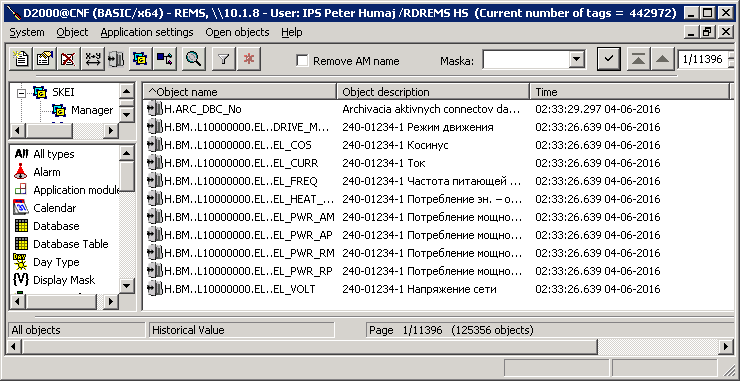Click the checkmark apply mask button
Image resolution: width=740 pixels, height=381 pixels.
[x=609, y=59]
